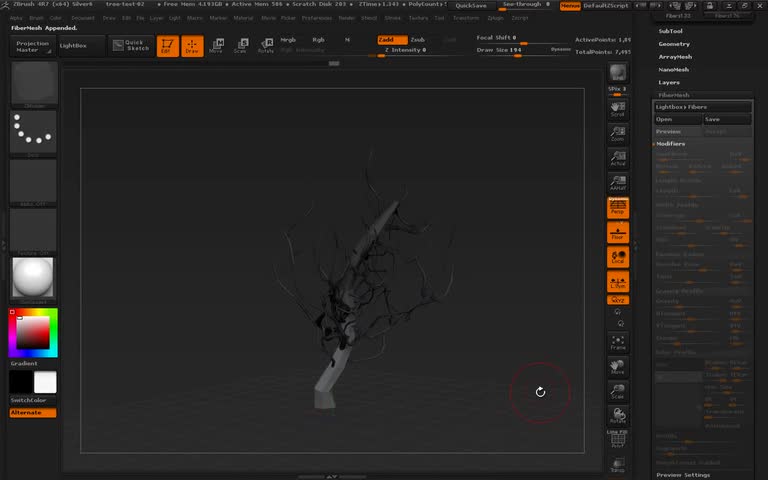This screenshot has height=480, width=768.
Task: Click the material sphere thumbnail
Action: point(33,279)
